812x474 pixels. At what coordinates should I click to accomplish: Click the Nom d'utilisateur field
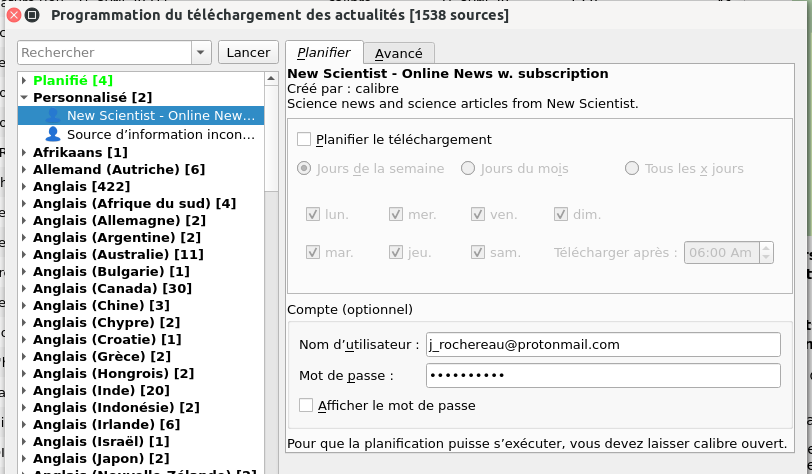tap(602, 345)
